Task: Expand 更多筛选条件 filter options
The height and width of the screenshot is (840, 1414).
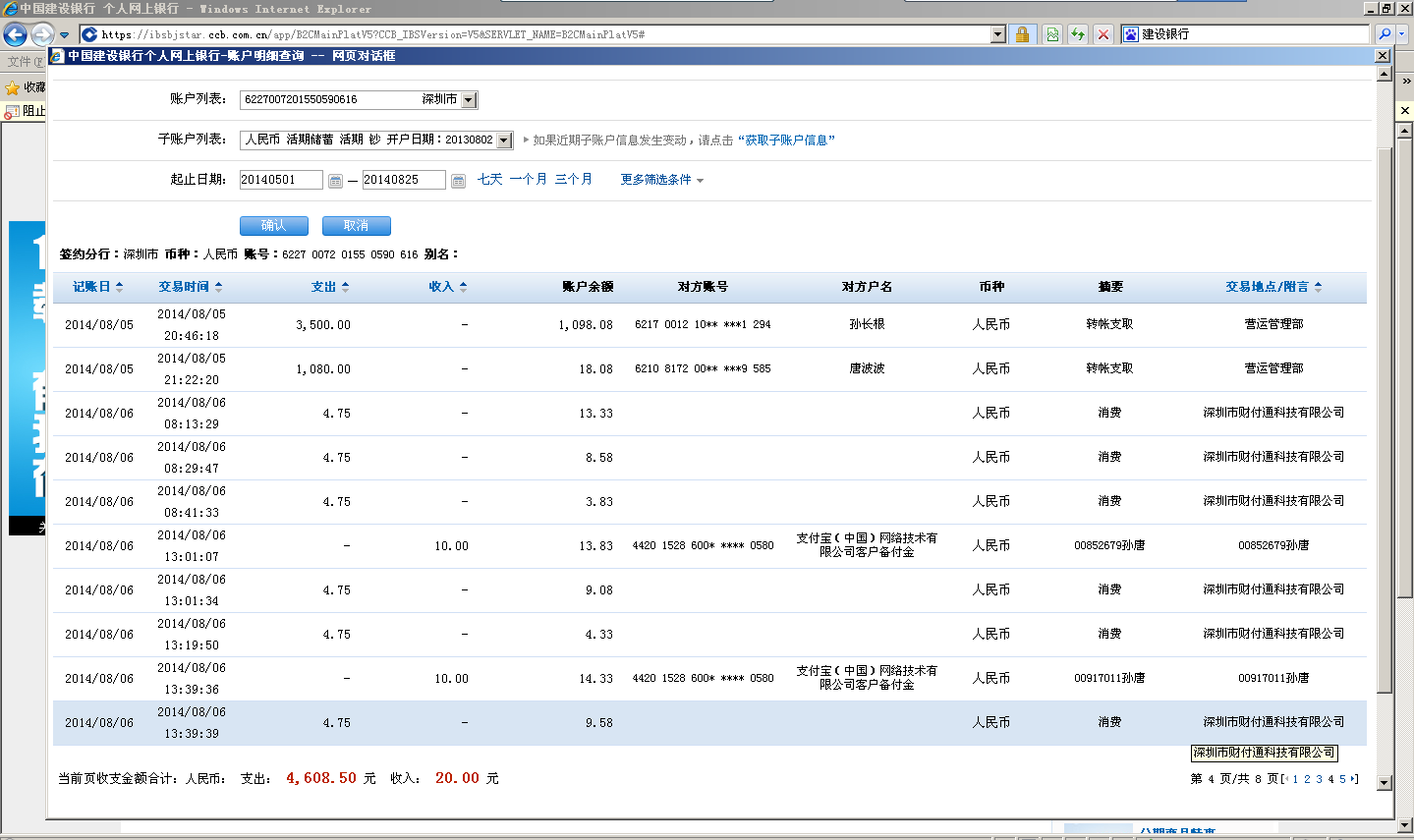Action: [661, 180]
